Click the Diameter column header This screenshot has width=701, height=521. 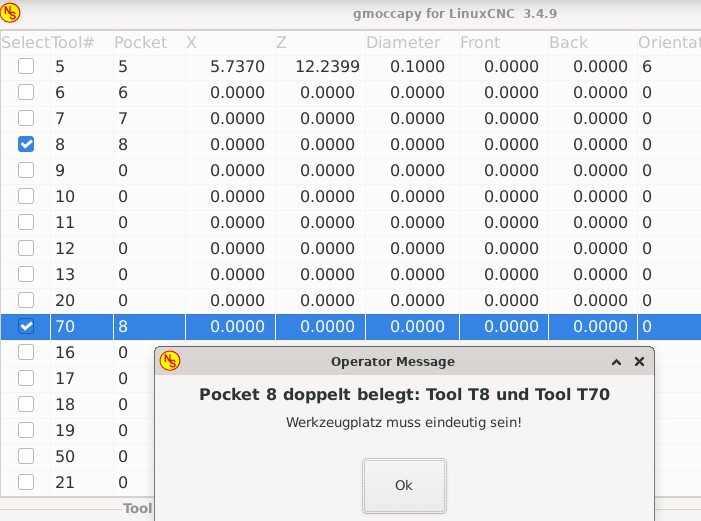point(403,42)
